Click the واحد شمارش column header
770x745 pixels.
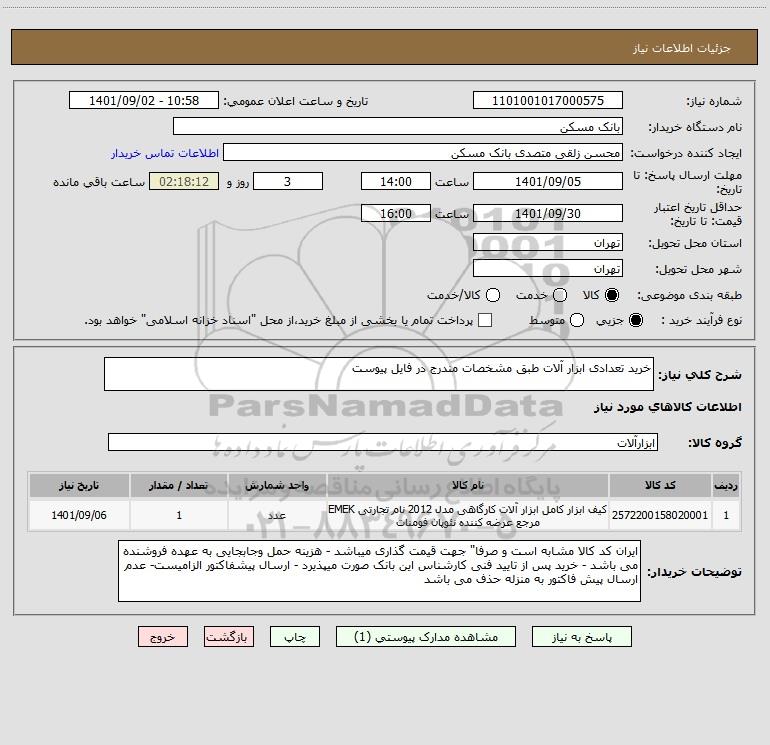point(277,485)
